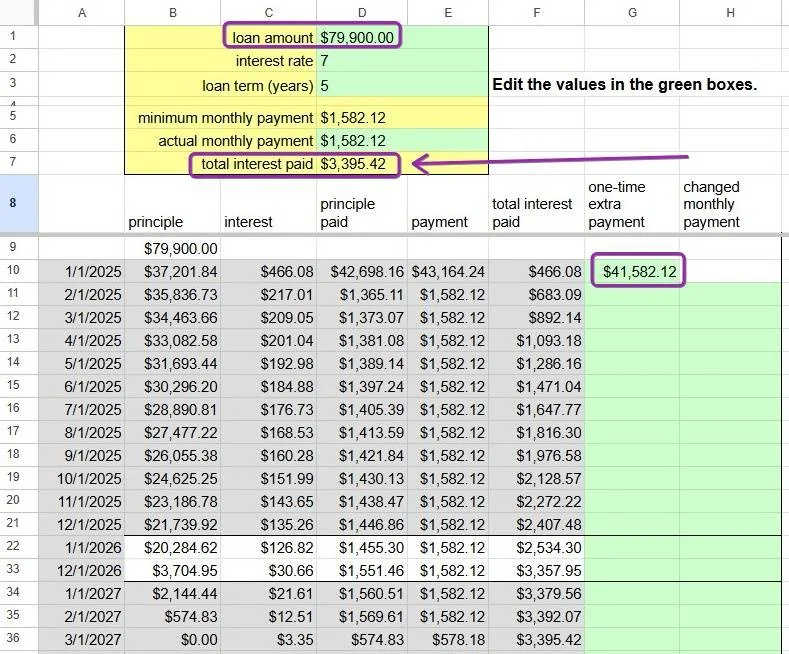Viewport: 789px width, 654px height.
Task: Click the principle paid cell $1,381.08
Action: pos(362,341)
